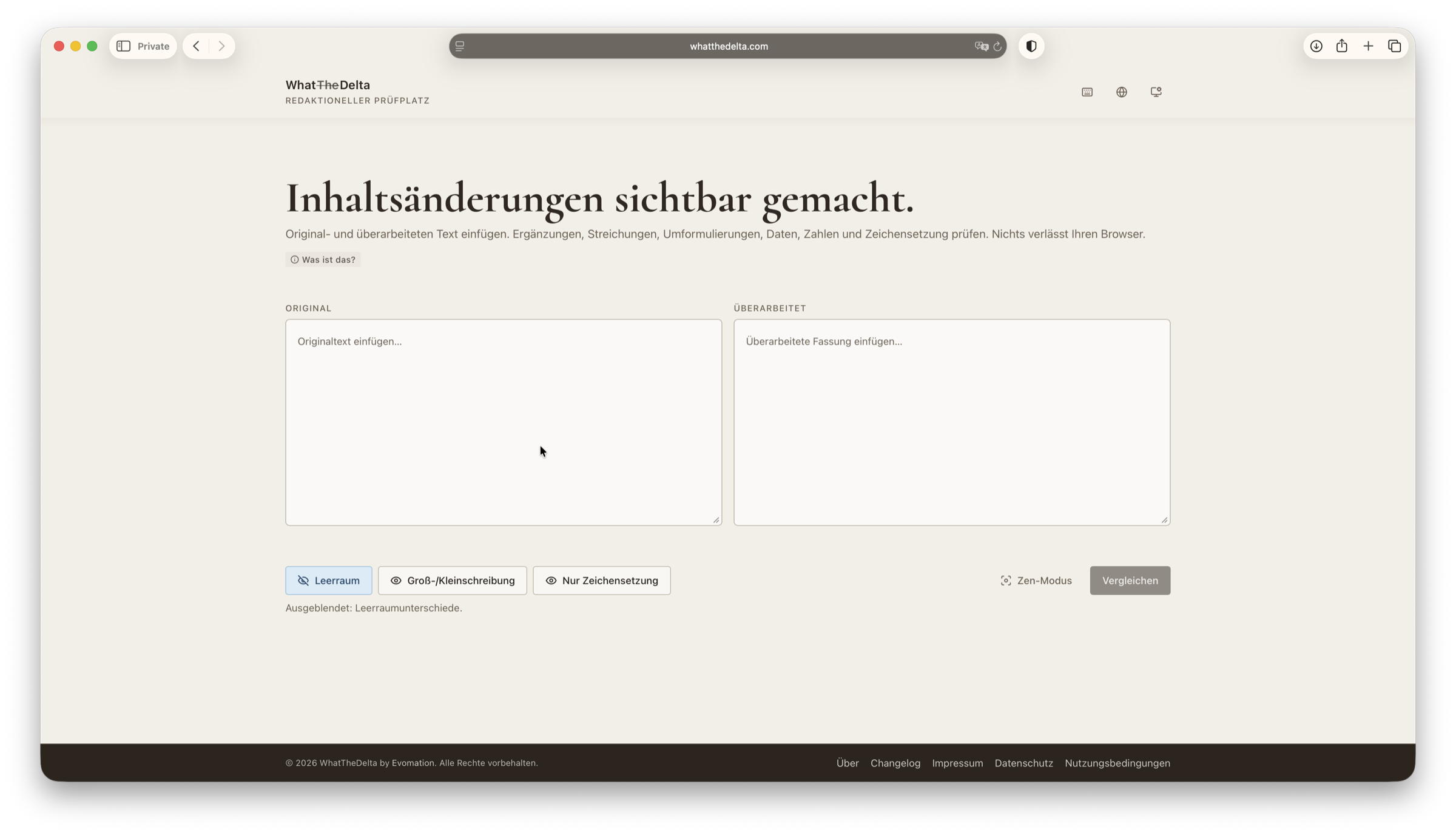Toggle Nur Zeichensetzung filter
This screenshot has width=1456, height=835.
(601, 580)
